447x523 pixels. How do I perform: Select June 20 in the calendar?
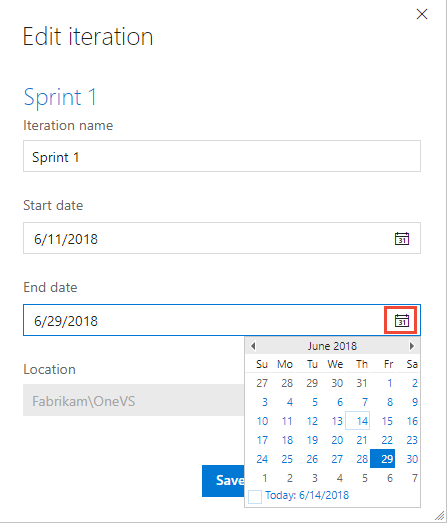(x=337, y=440)
